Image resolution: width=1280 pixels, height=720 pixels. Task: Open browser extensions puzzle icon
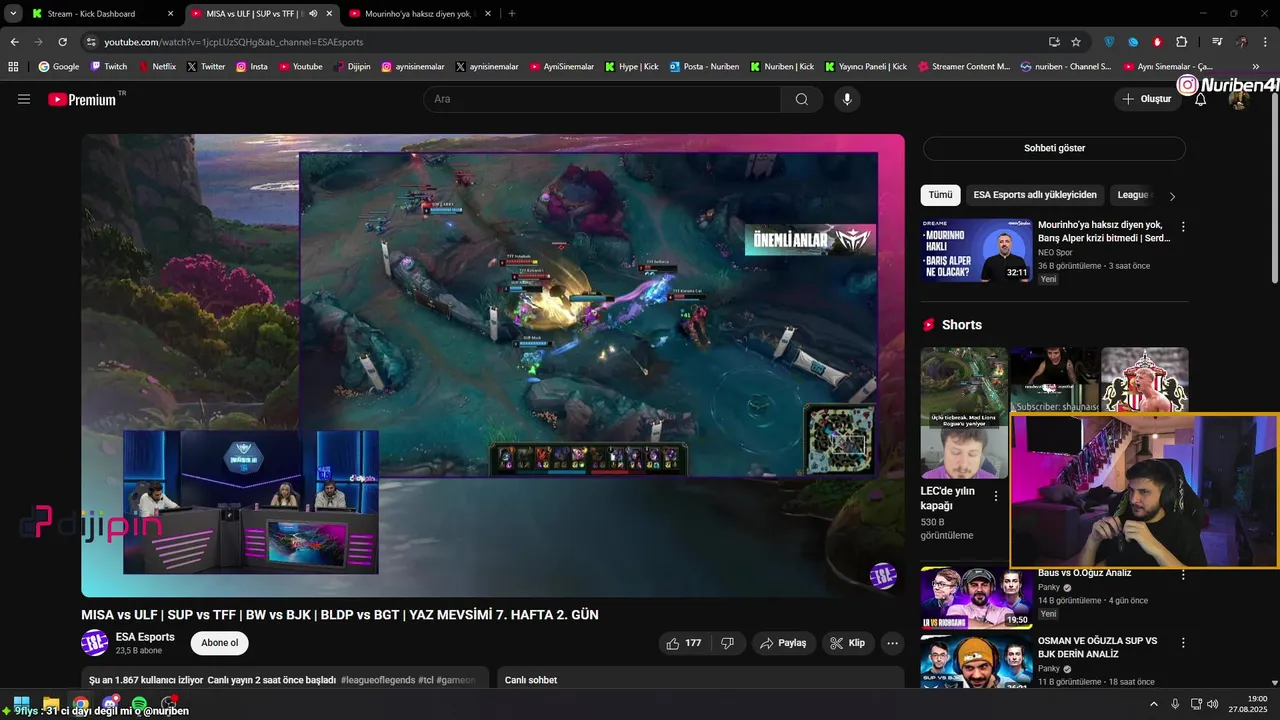coord(1181,42)
